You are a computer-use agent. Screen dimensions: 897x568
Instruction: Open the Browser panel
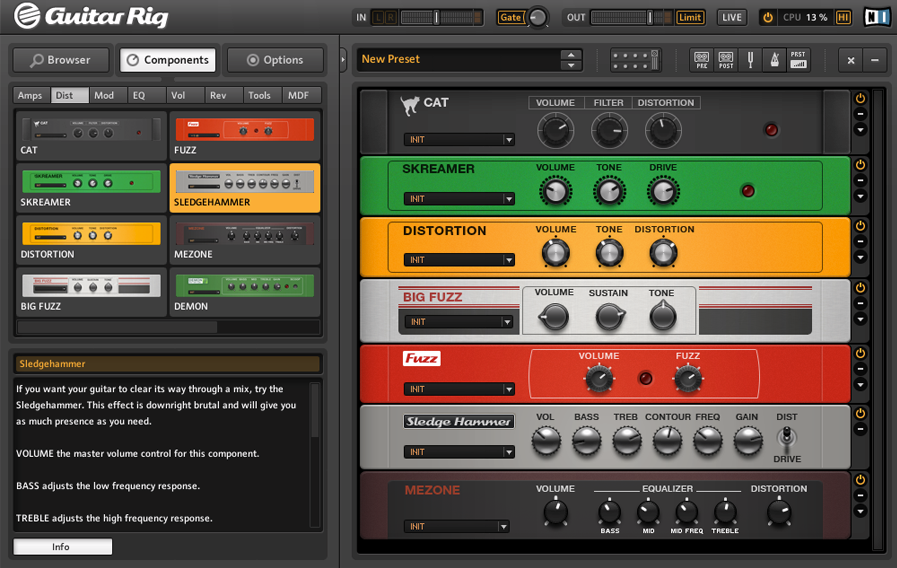click(x=61, y=59)
